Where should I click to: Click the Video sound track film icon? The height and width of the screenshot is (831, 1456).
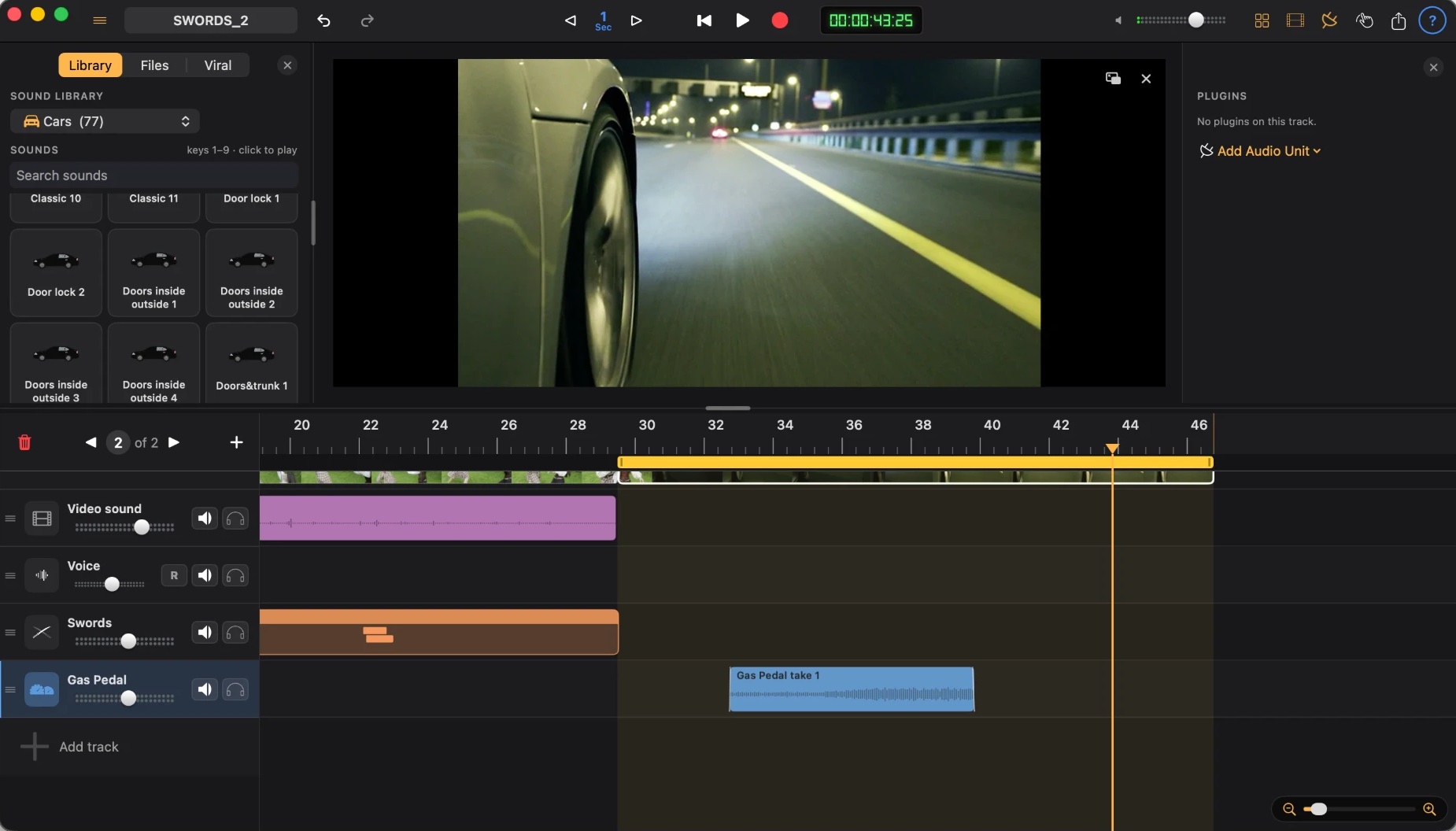point(42,519)
